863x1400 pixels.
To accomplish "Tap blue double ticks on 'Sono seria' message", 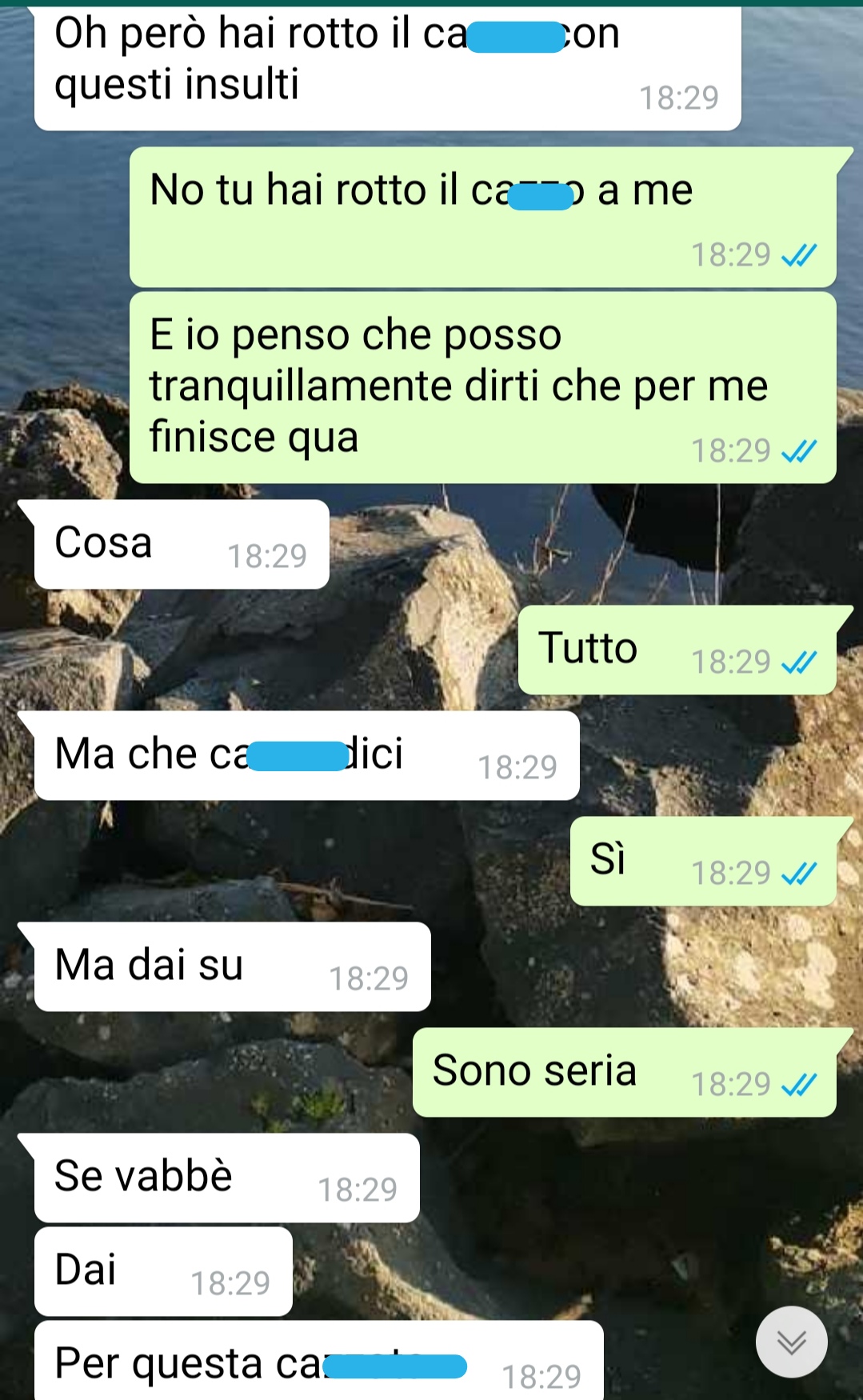I will (x=798, y=1085).
